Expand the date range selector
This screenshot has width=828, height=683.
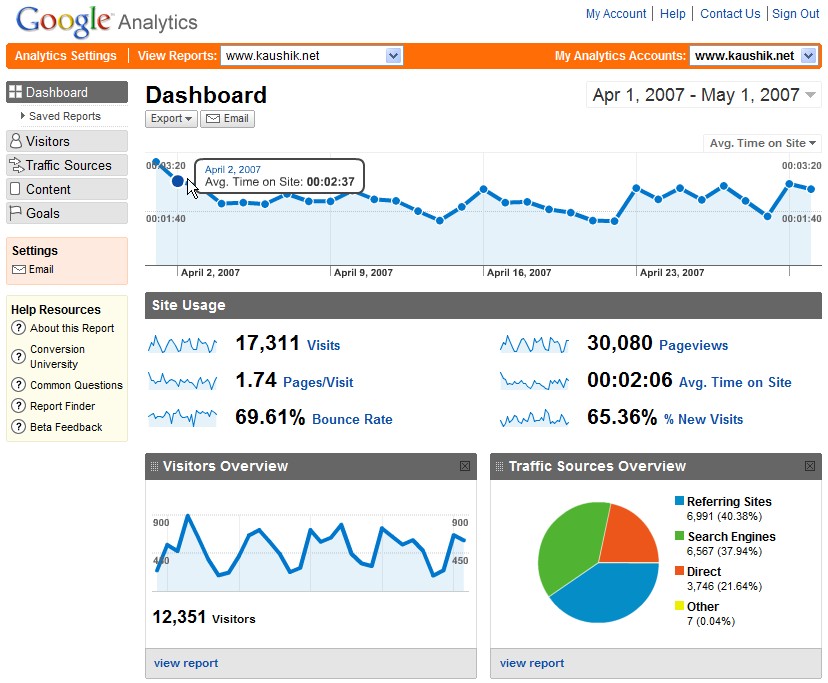tap(810, 96)
